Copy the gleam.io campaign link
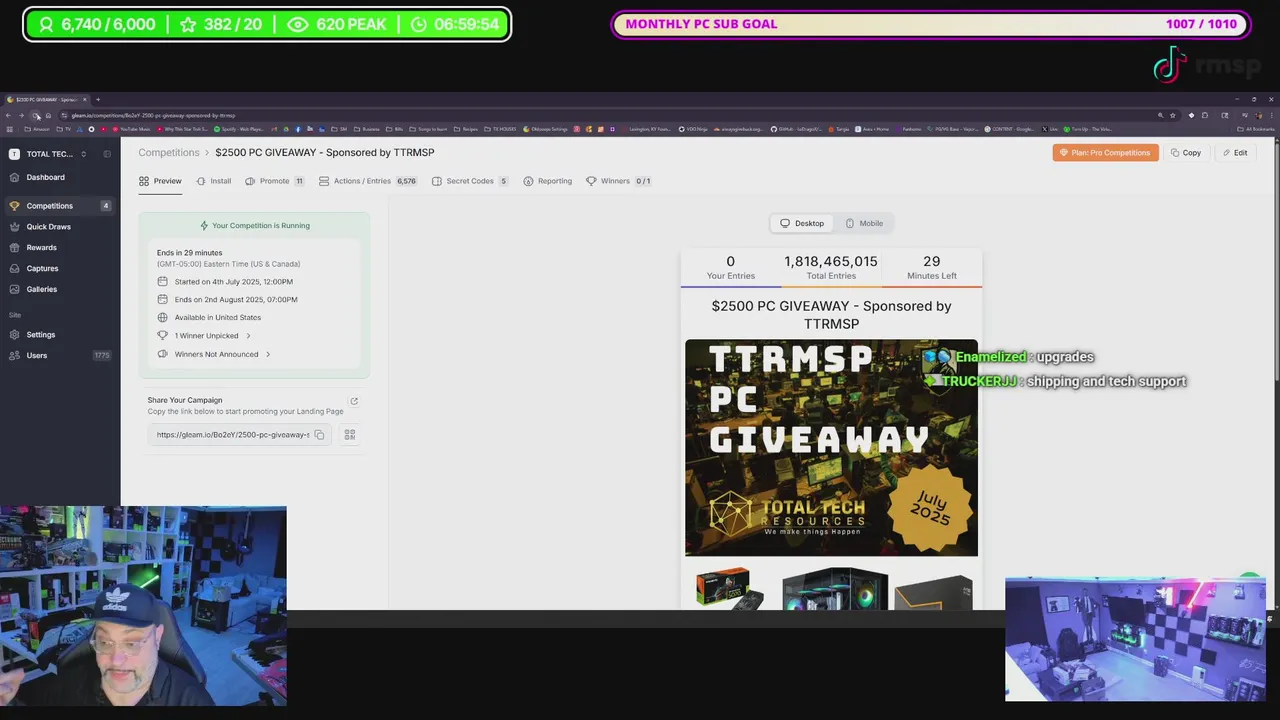The height and width of the screenshot is (720, 1280). (x=319, y=435)
